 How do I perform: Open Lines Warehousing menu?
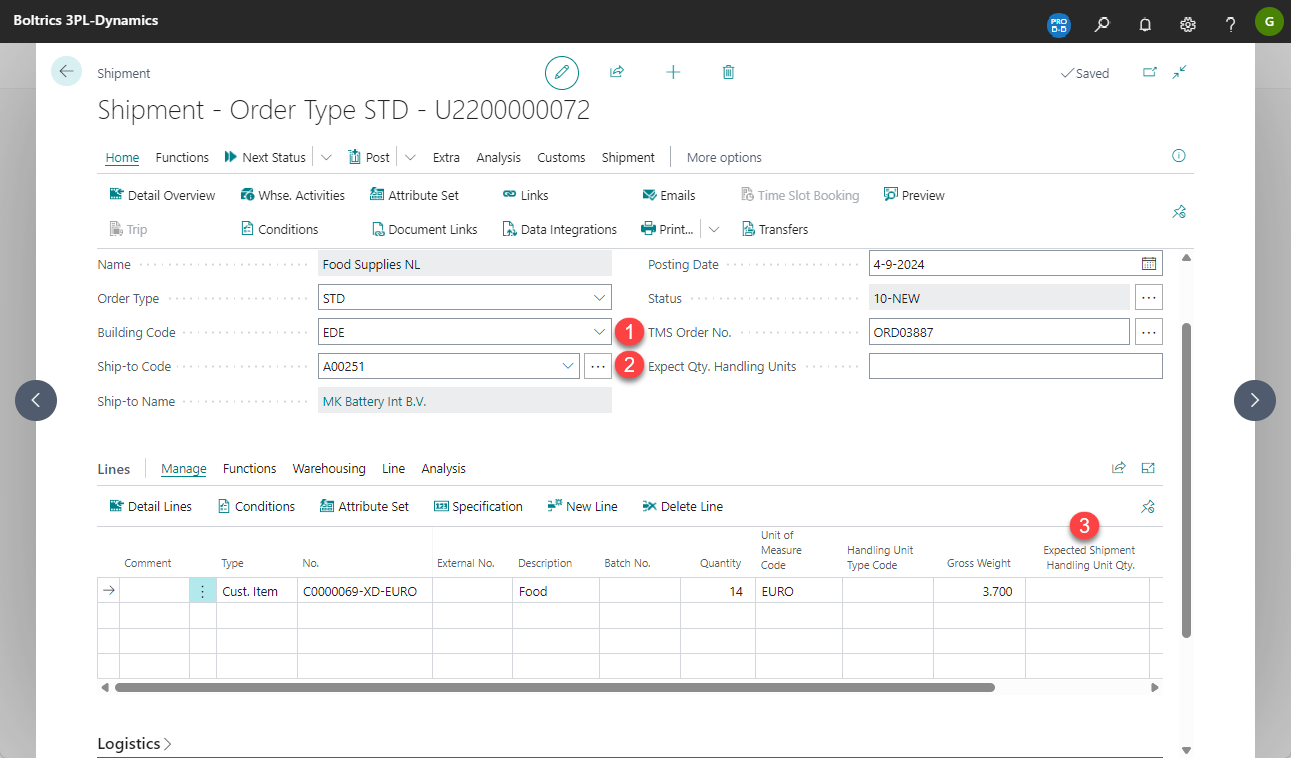pos(329,468)
